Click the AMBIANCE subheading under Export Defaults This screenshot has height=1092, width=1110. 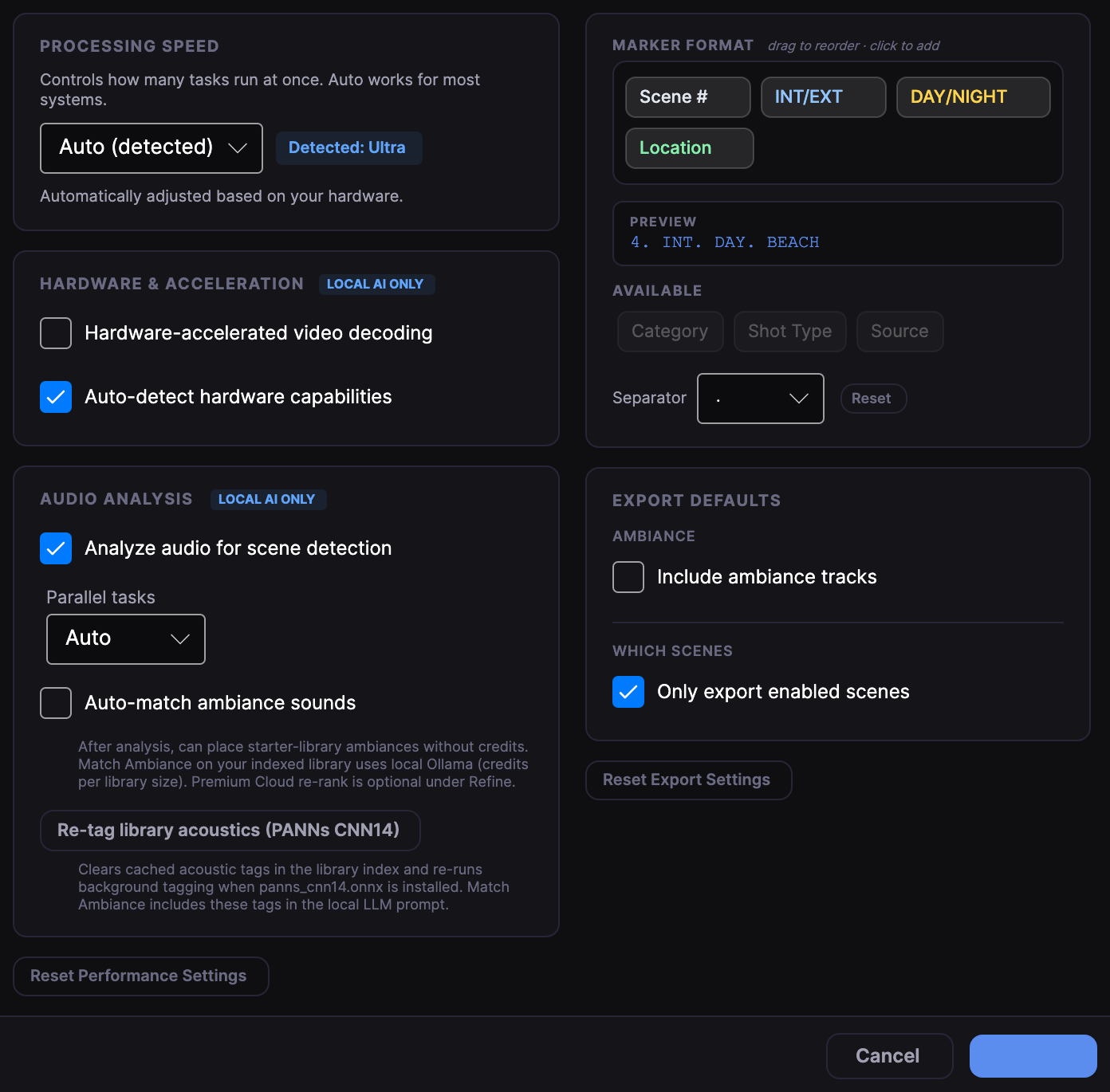coord(654,536)
